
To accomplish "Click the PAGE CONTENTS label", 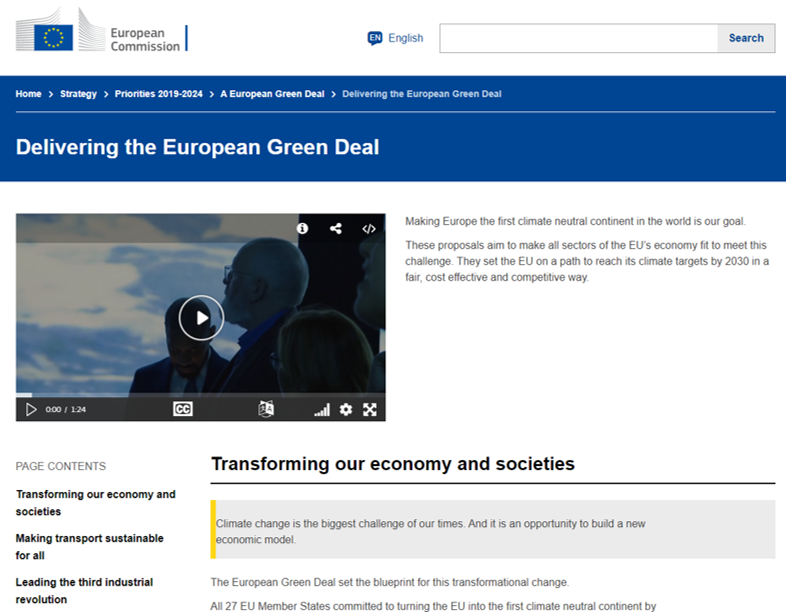I will (61, 466).
